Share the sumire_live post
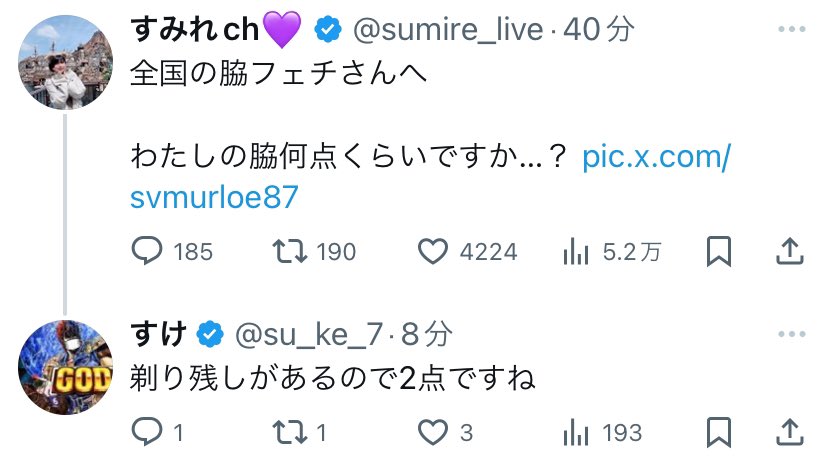Screen dimensions: 828x471 (x=788, y=252)
